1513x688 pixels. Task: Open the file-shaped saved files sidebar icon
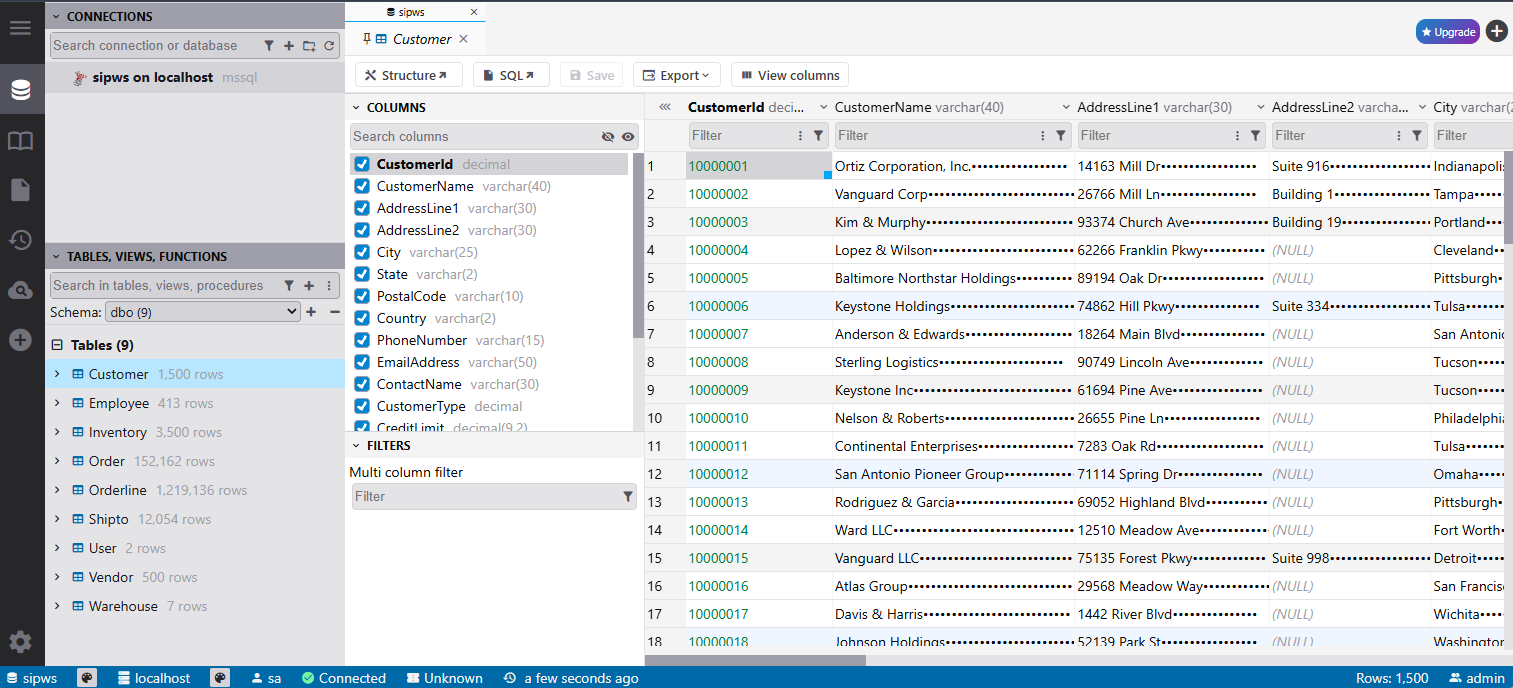point(20,190)
